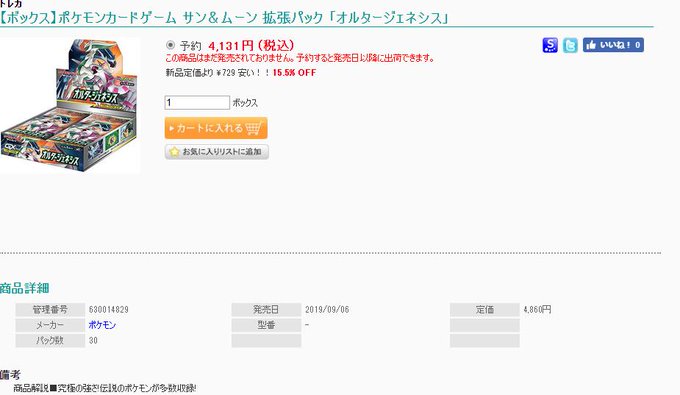Click the 備考 heading
This screenshot has height=395, width=680.
coord(10,375)
